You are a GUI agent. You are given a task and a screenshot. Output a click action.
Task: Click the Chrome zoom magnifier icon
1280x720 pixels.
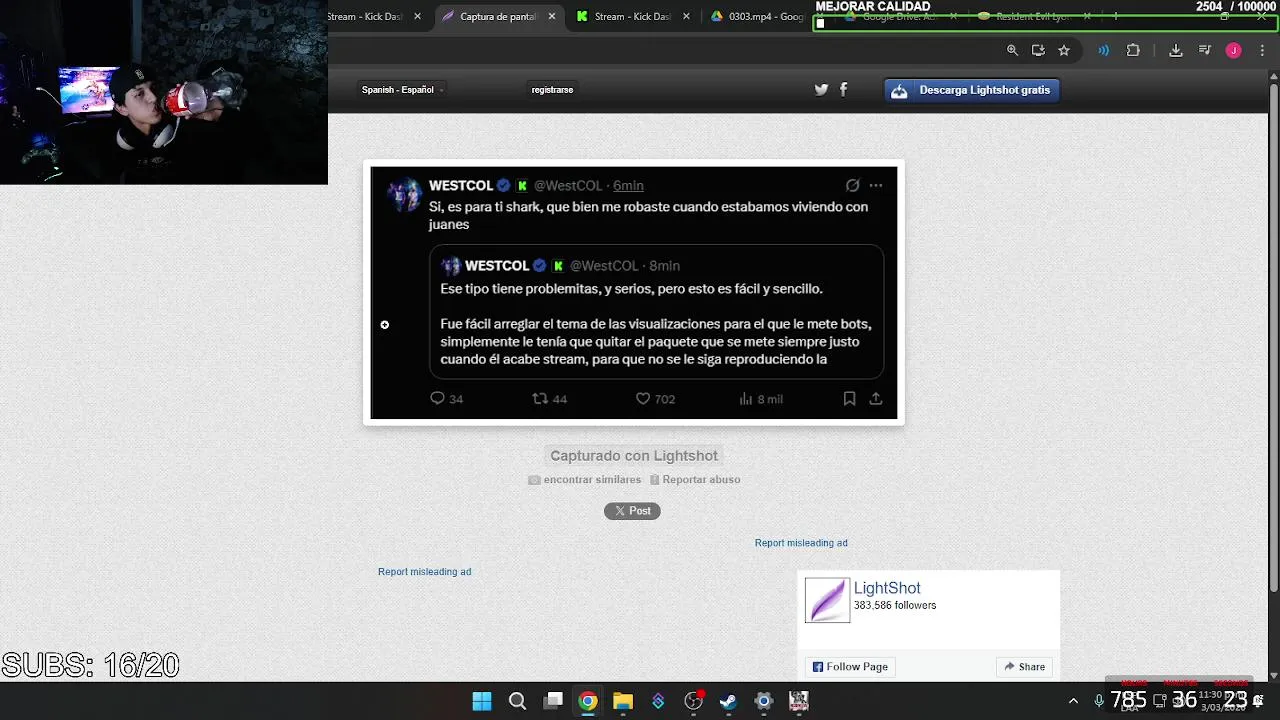click(x=1012, y=51)
